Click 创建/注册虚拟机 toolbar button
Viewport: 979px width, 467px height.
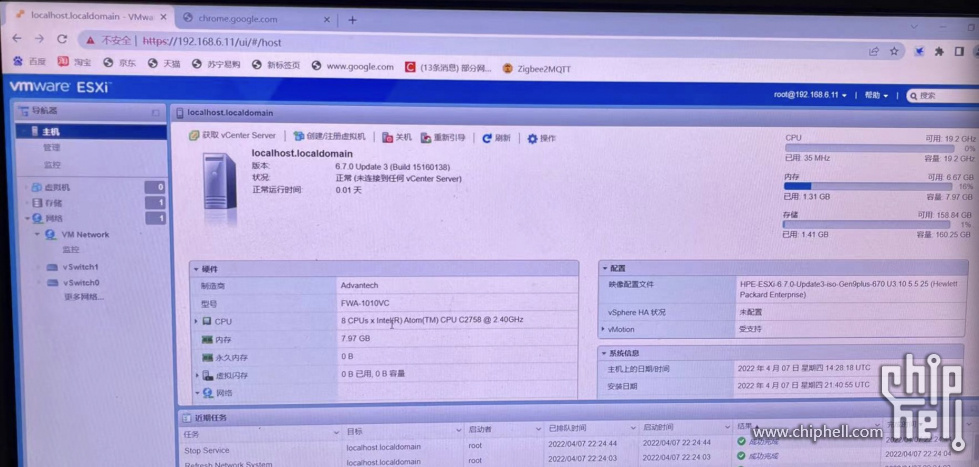click(329, 136)
